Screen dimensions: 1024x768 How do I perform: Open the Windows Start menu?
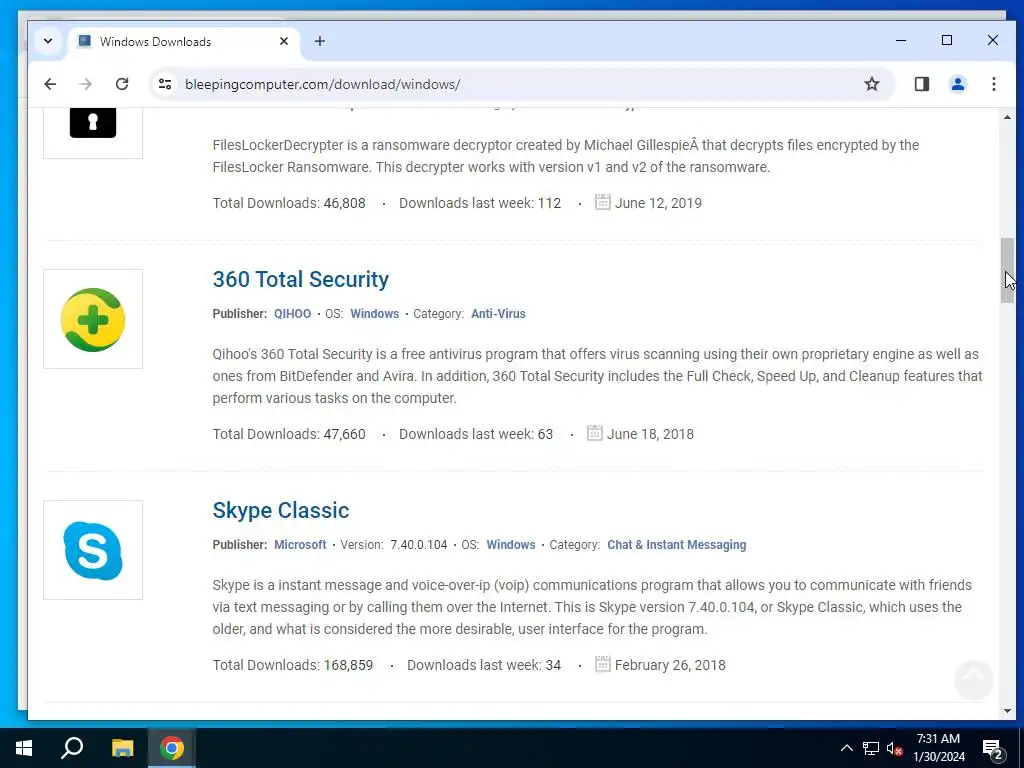[x=24, y=748]
